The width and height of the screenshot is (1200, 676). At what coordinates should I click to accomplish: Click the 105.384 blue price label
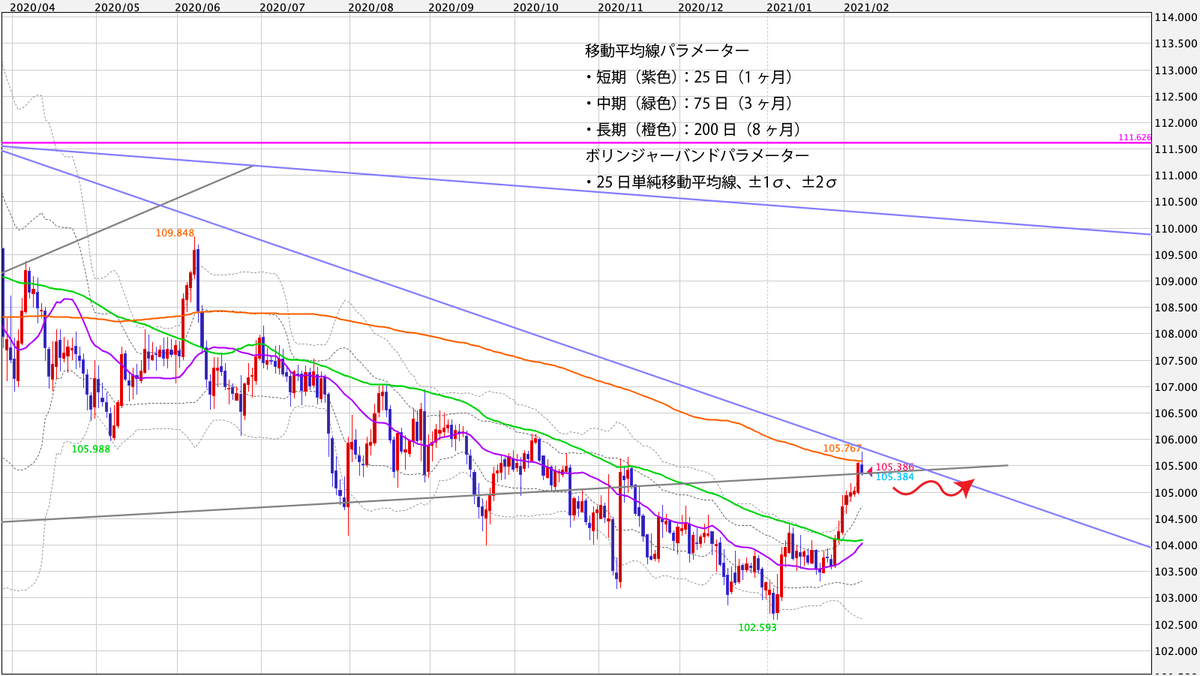[x=893, y=477]
